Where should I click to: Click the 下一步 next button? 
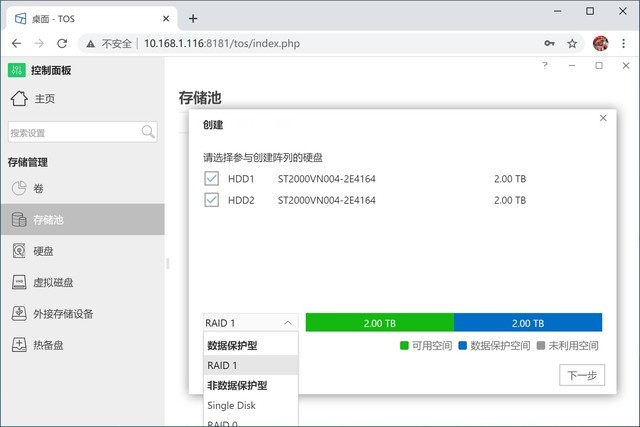click(582, 375)
